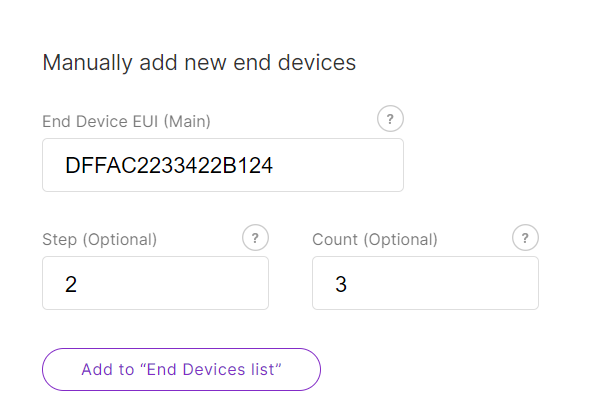This screenshot has height=413, width=604.
Task: Click the "Step (Optional)" label text
Action: [x=100, y=240]
